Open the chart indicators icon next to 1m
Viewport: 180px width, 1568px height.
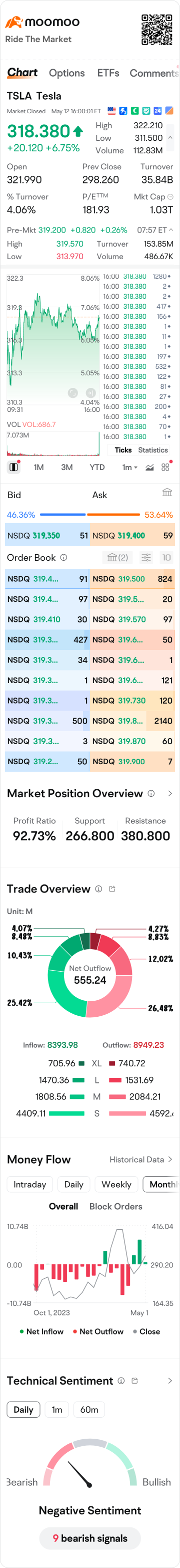[x=149, y=468]
